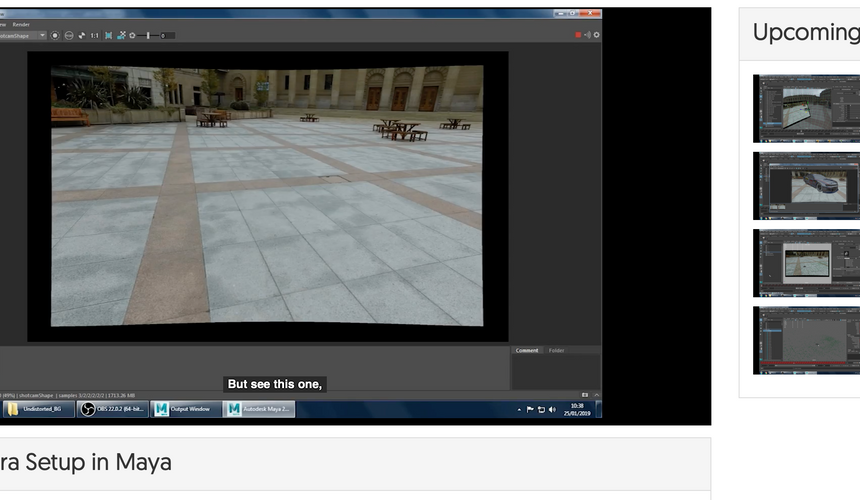The height and width of the screenshot is (500, 860).
Task: Click the 'But see this one,' subtitle caption
Action: 275,384
